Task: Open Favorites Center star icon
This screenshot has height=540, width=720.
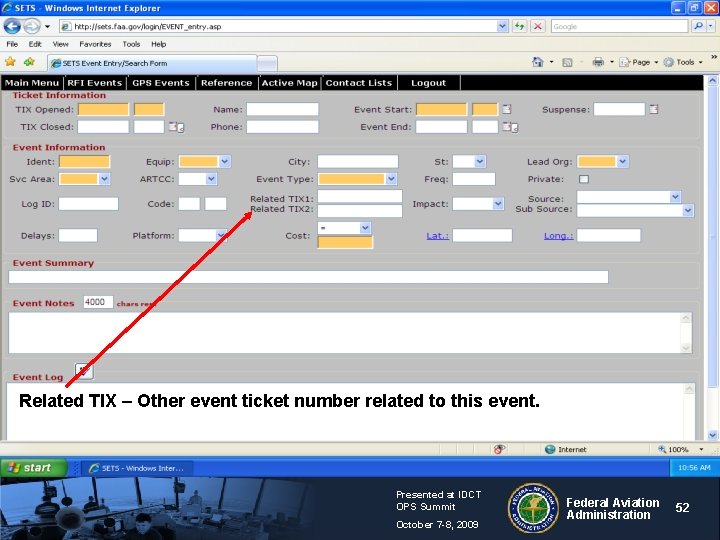Action: (x=11, y=62)
